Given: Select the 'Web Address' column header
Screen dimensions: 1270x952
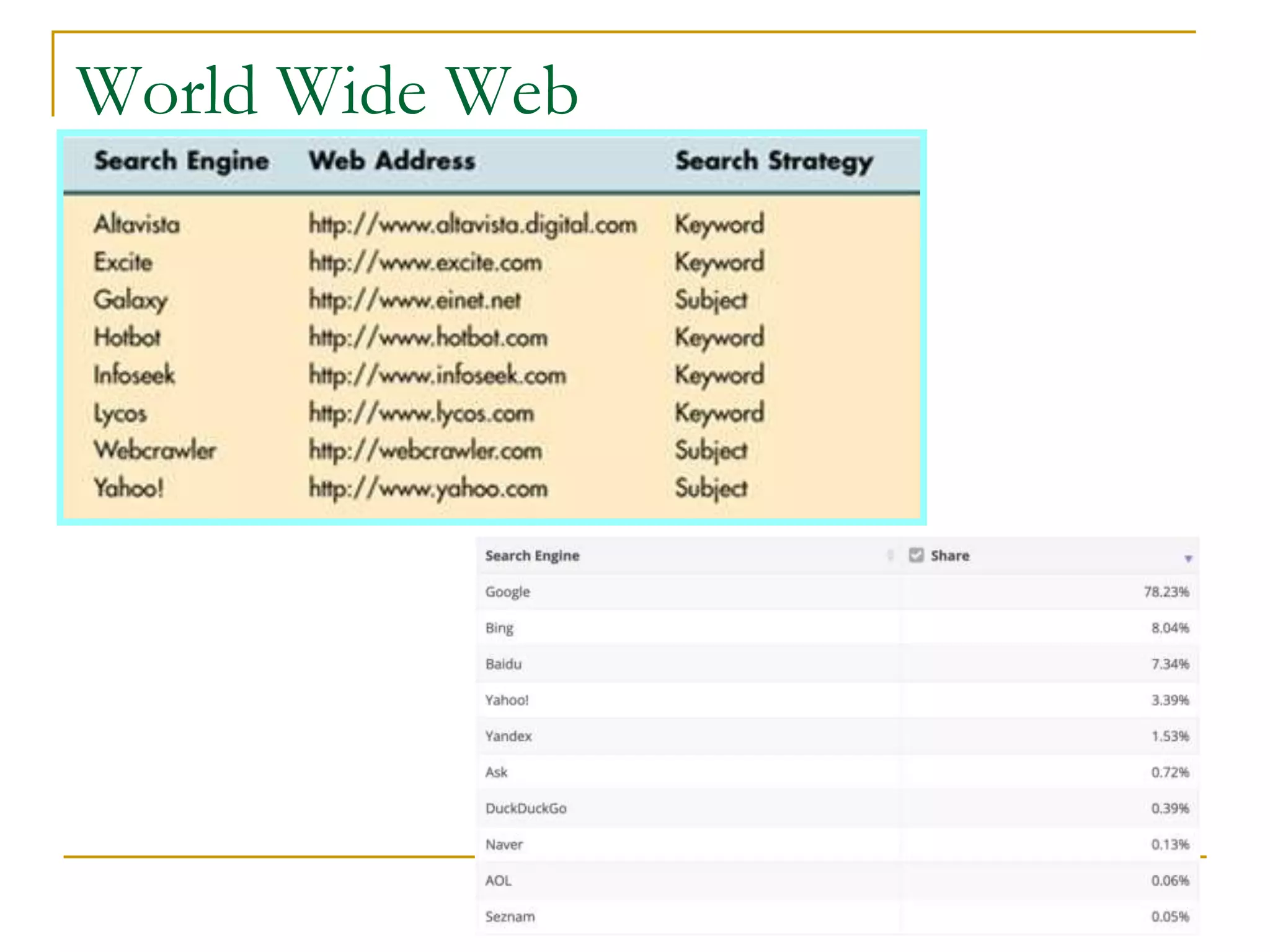Looking at the screenshot, I should point(392,161).
